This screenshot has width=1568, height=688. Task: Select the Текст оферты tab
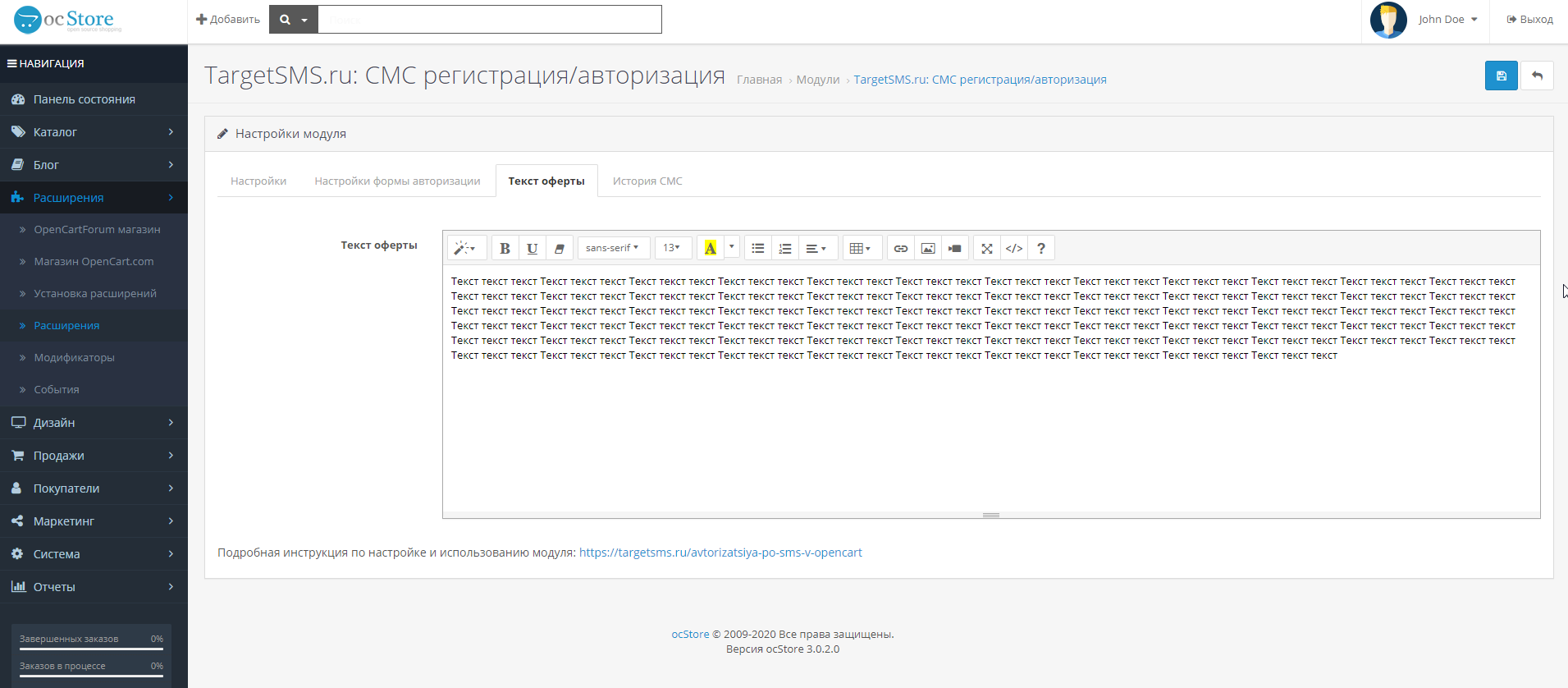546,181
